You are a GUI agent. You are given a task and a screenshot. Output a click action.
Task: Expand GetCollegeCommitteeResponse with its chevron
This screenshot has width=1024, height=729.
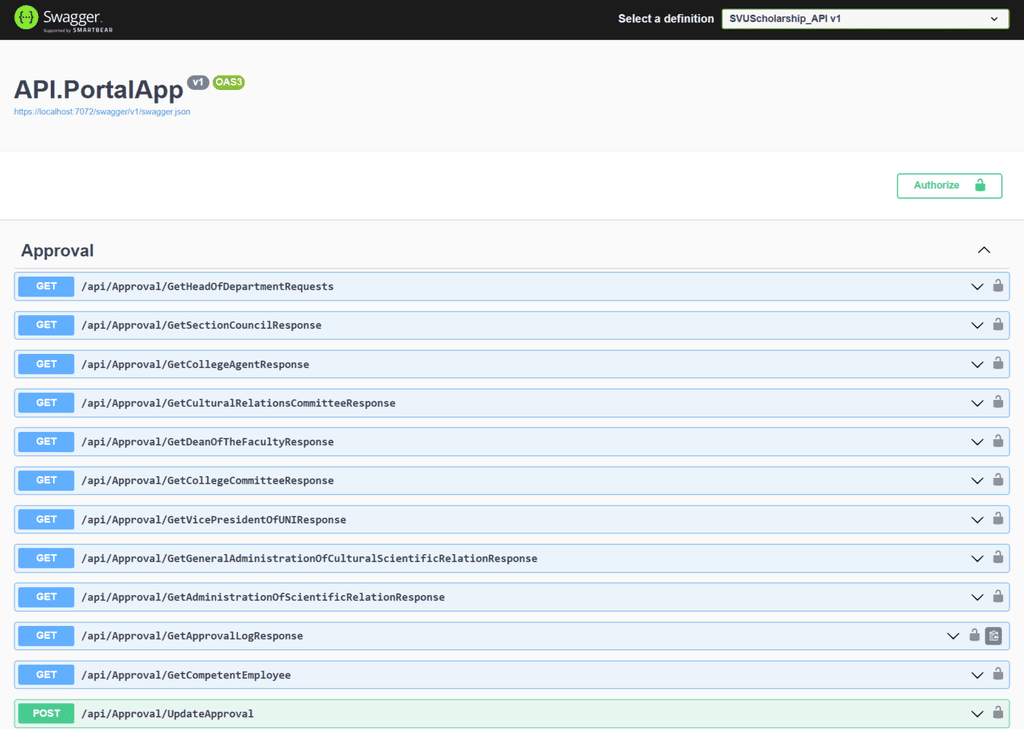(x=977, y=481)
